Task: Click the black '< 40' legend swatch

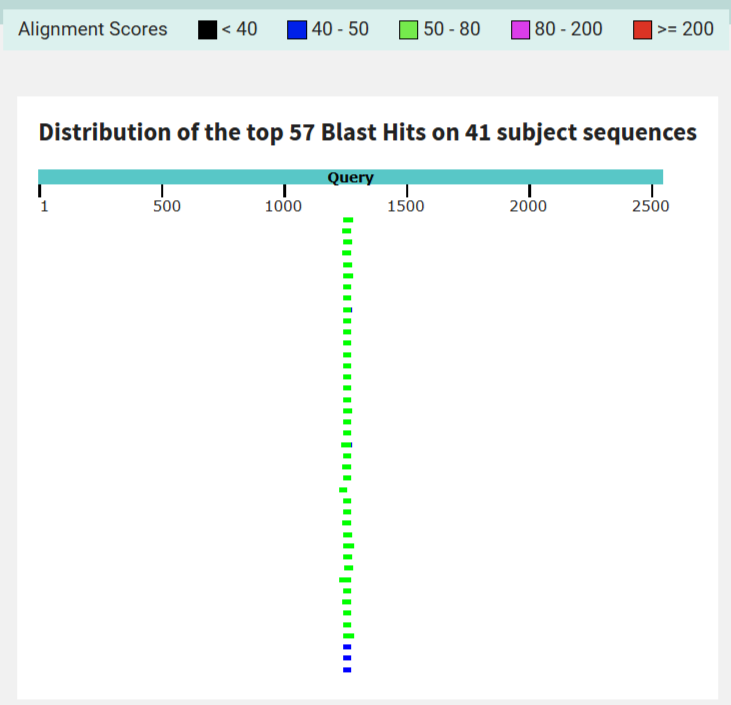Action: click(208, 30)
